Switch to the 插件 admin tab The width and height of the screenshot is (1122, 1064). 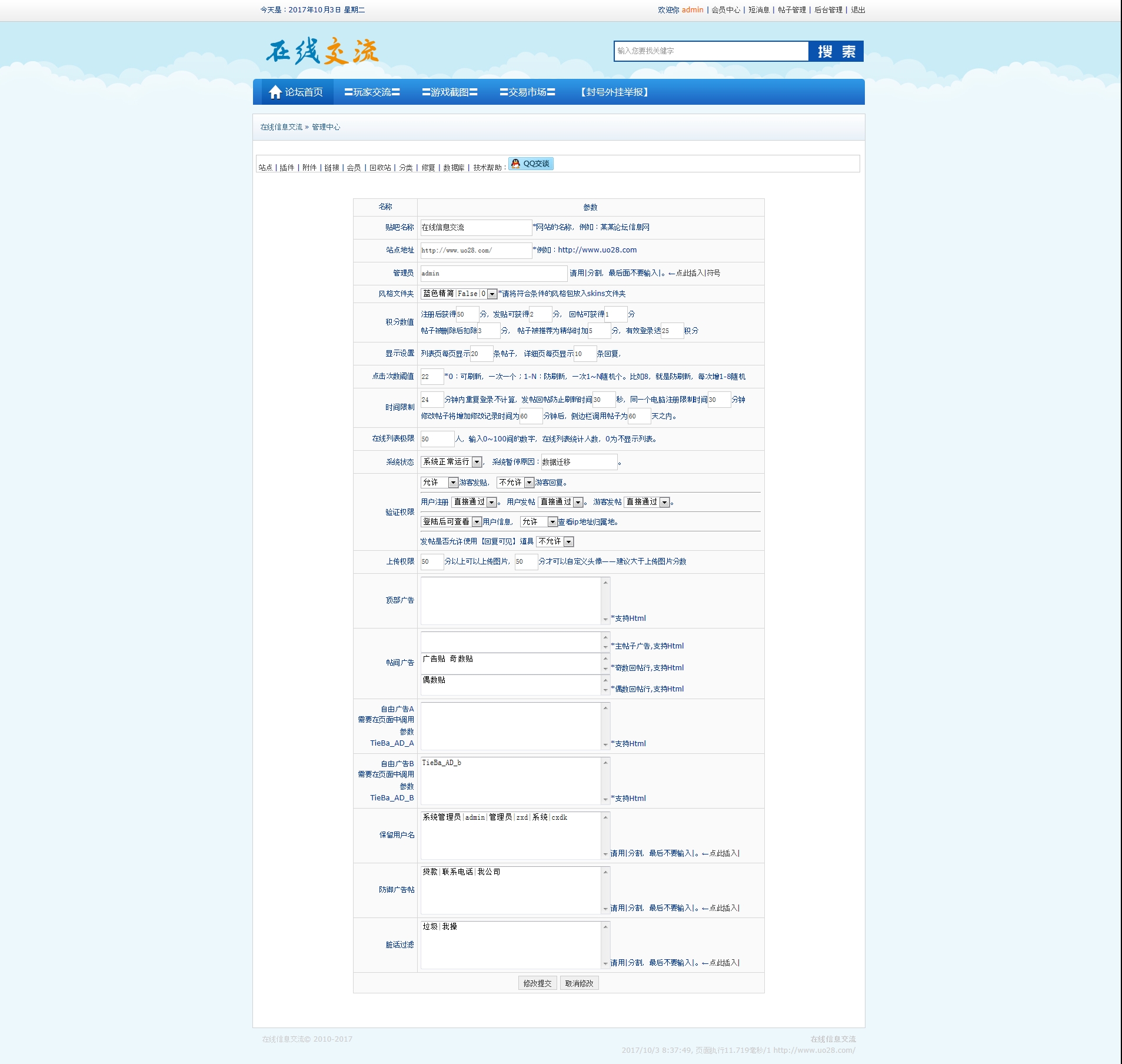(x=287, y=168)
